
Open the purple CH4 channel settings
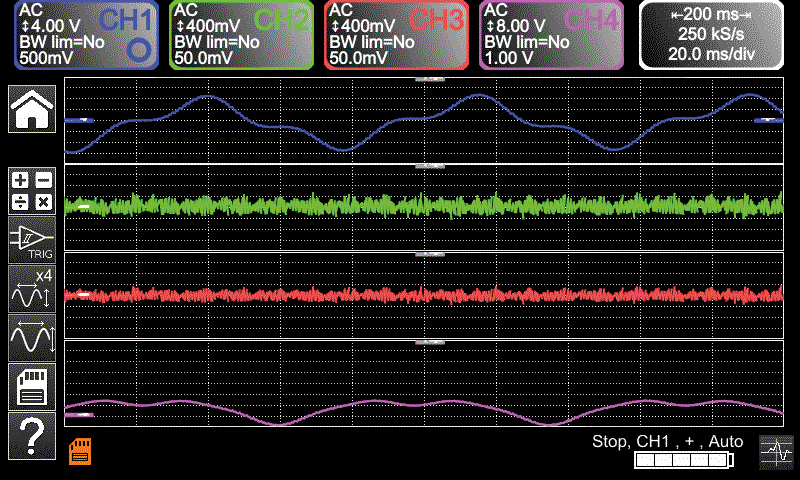coord(552,35)
